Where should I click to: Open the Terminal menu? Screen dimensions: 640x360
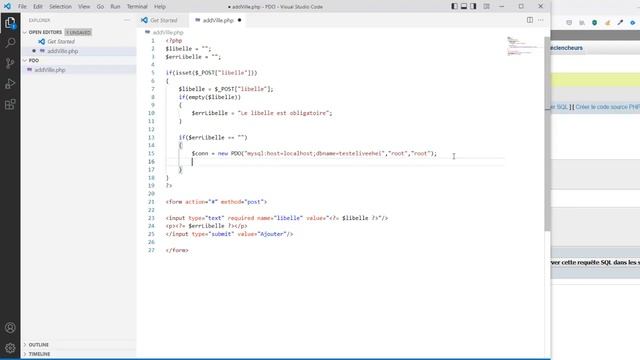(x=137, y=7)
